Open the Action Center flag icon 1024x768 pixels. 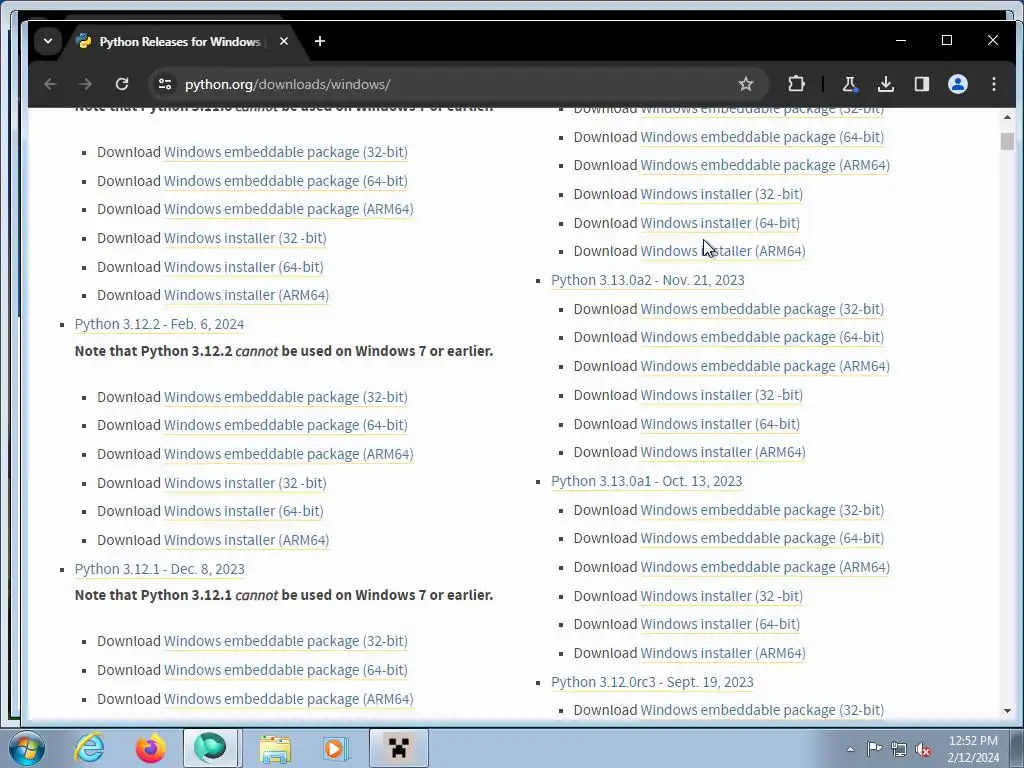(874, 749)
